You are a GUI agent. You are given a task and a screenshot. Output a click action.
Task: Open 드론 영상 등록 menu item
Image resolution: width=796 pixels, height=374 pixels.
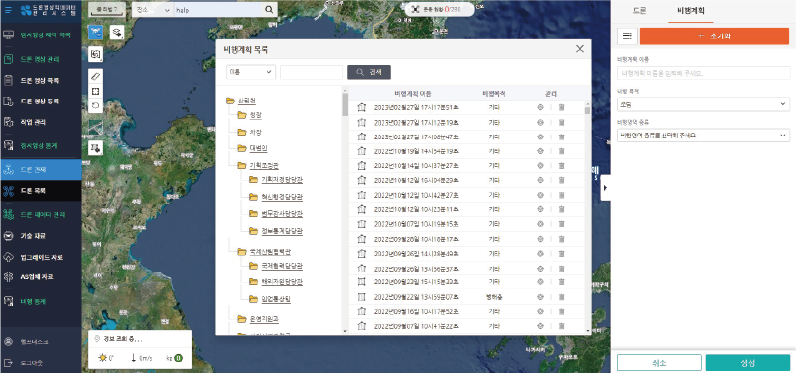click(40, 101)
